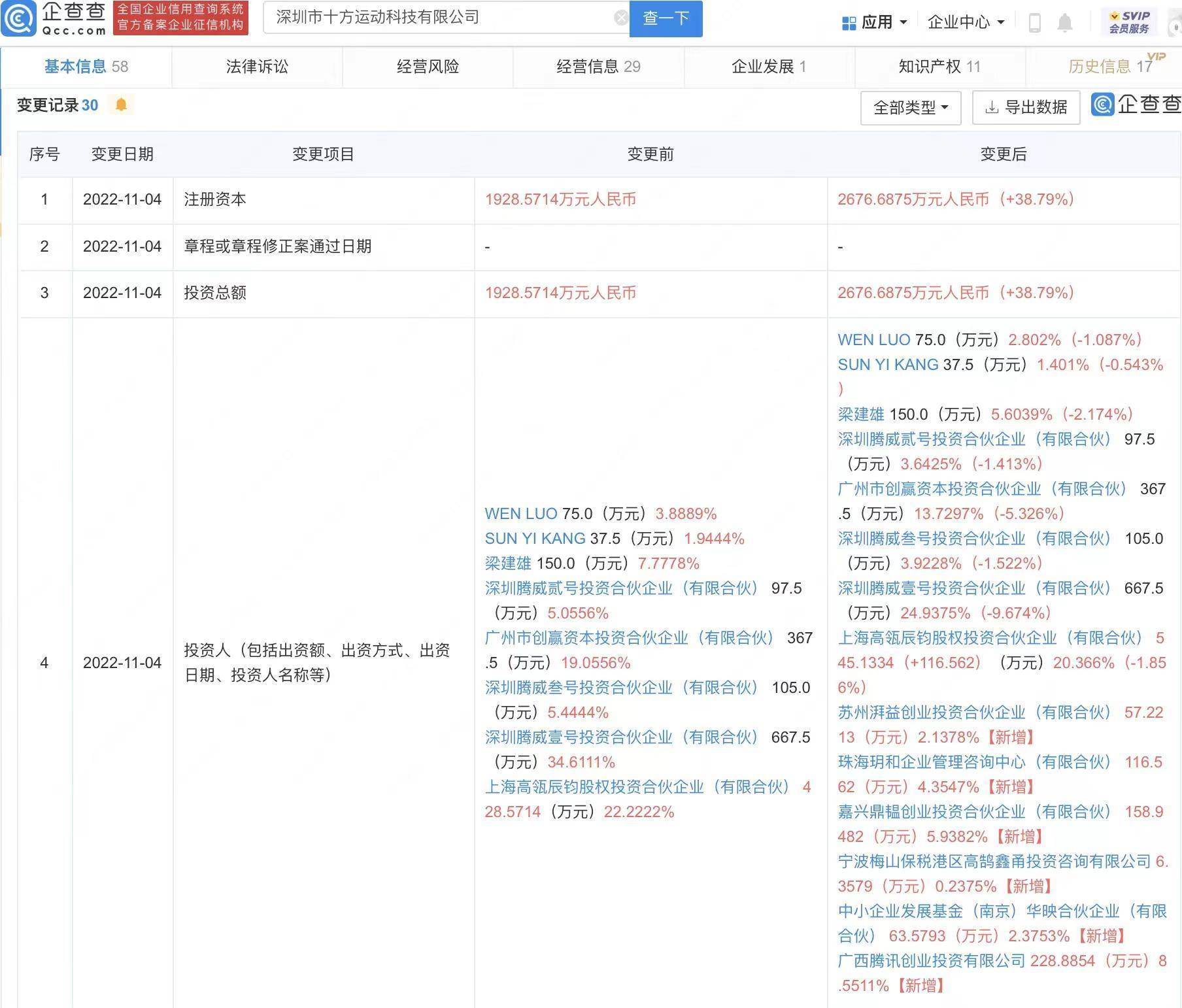Switch to 经营信息 tab
The width and height of the screenshot is (1182, 1008).
coord(598,66)
